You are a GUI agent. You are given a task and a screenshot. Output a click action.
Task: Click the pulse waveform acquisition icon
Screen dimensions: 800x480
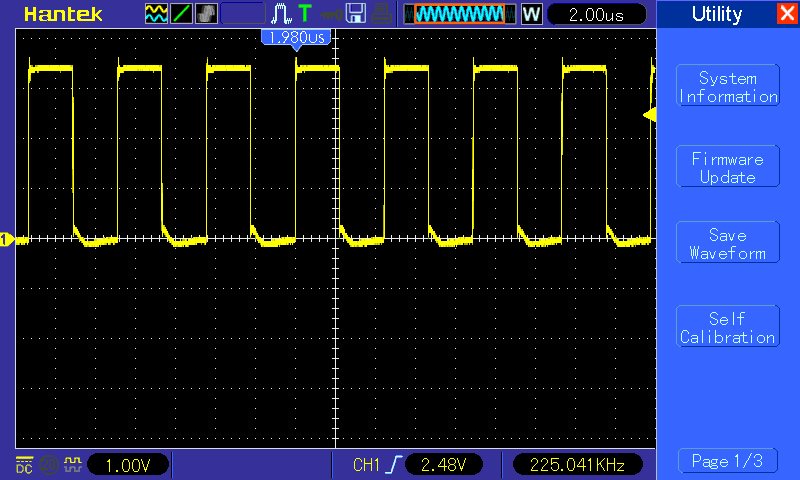click(x=281, y=14)
